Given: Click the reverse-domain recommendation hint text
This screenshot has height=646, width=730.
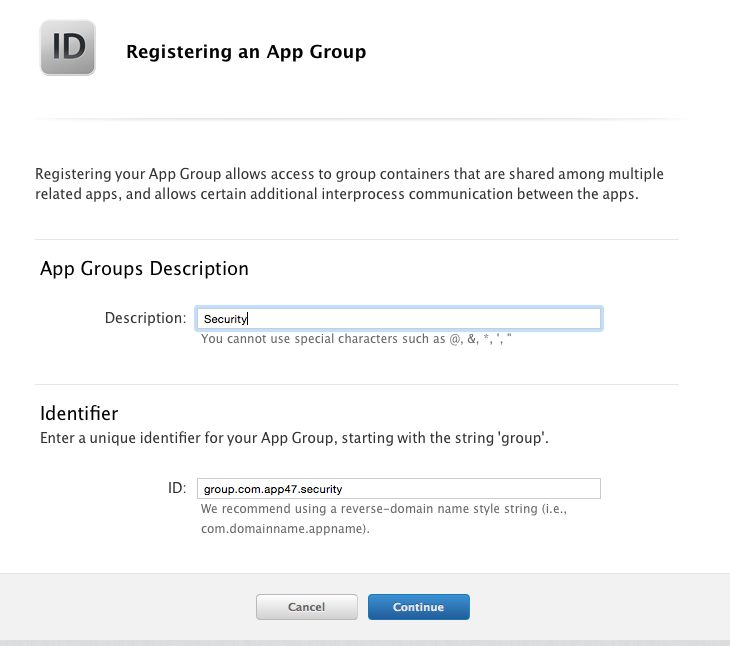Looking at the screenshot, I should [384, 518].
